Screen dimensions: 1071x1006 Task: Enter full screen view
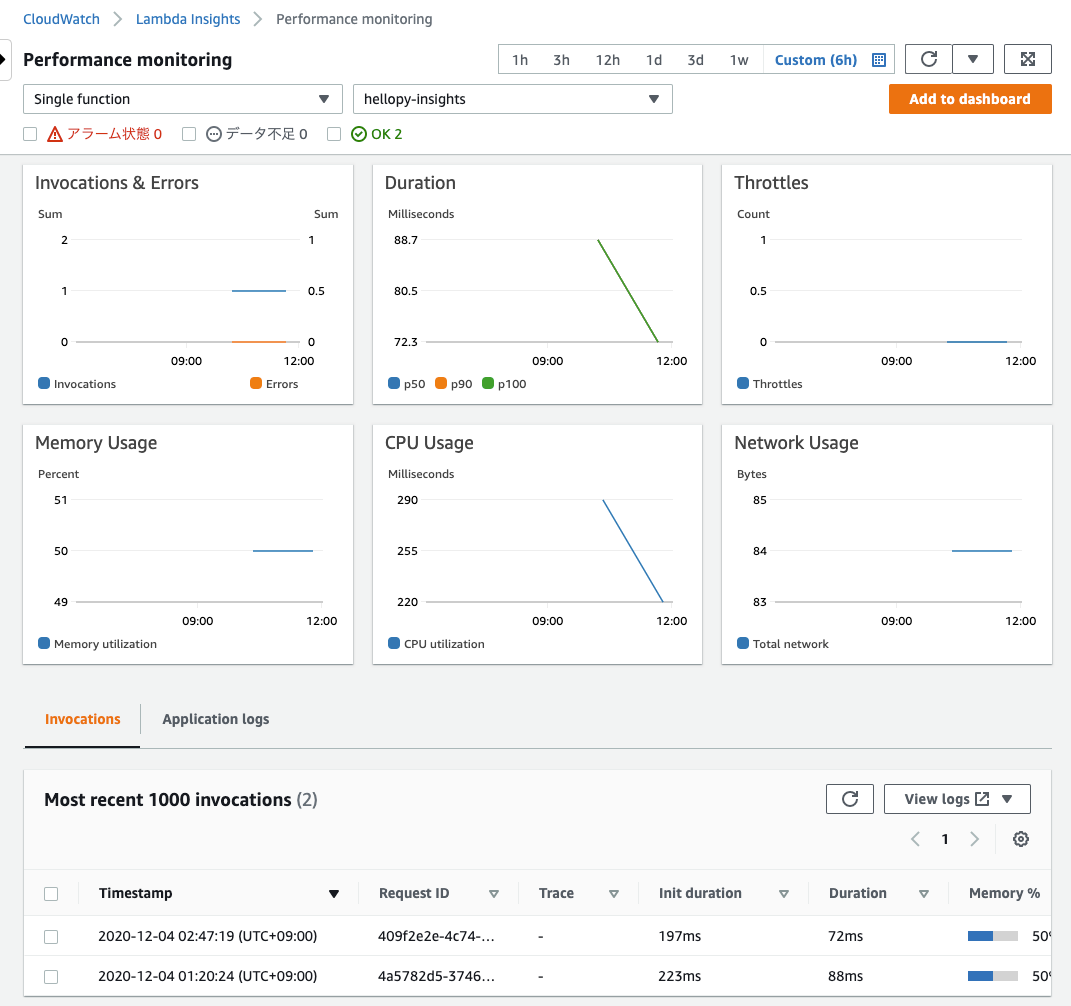pos(1028,59)
